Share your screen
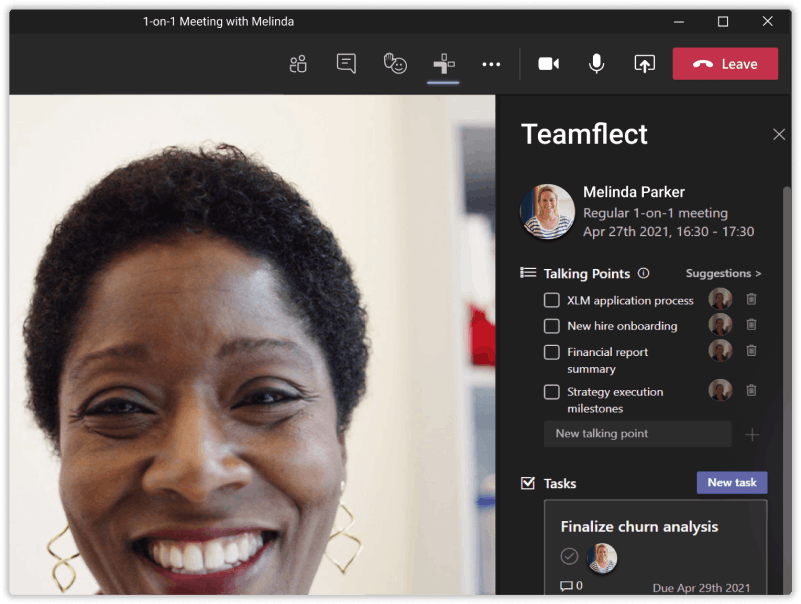801x604 pixels. pyautogui.click(x=643, y=63)
